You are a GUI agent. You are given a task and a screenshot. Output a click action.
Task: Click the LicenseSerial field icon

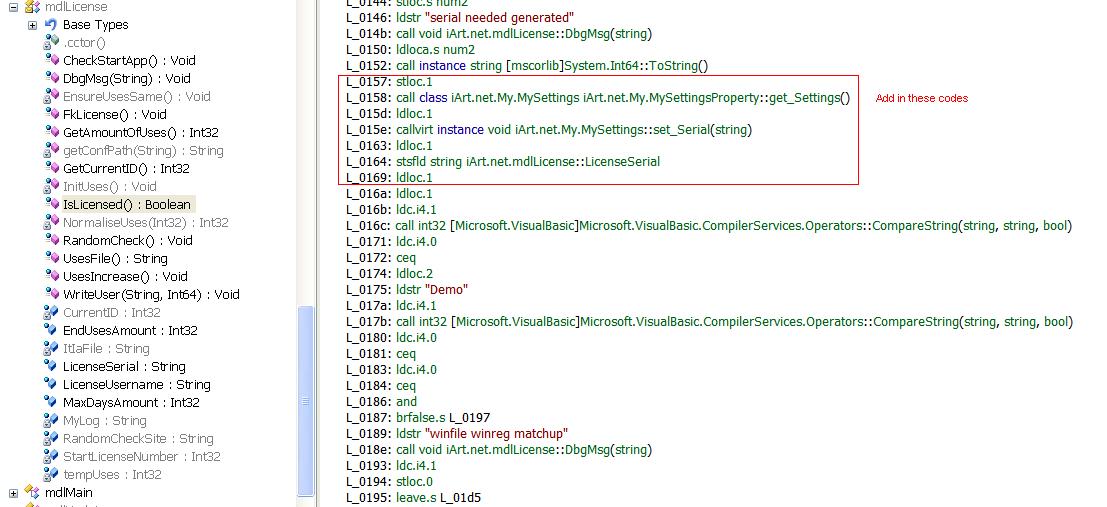51,366
